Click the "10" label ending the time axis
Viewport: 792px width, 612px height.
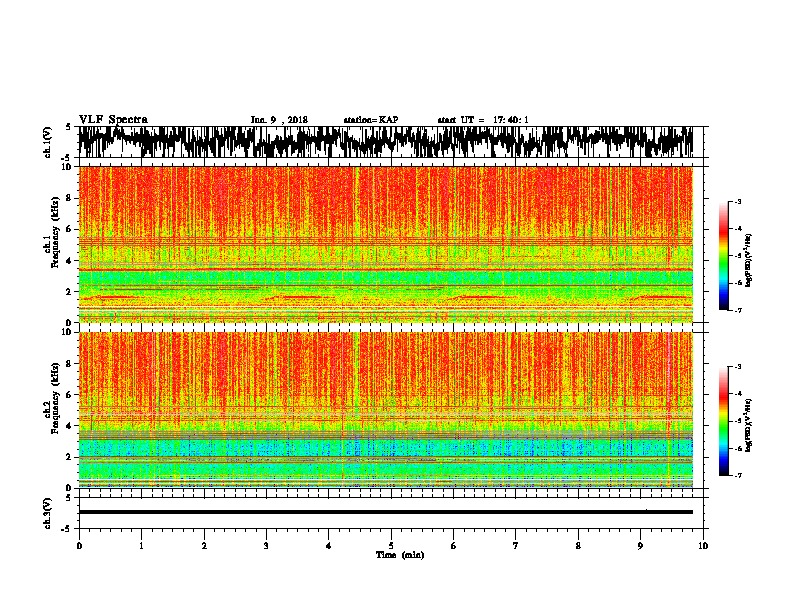point(703,546)
